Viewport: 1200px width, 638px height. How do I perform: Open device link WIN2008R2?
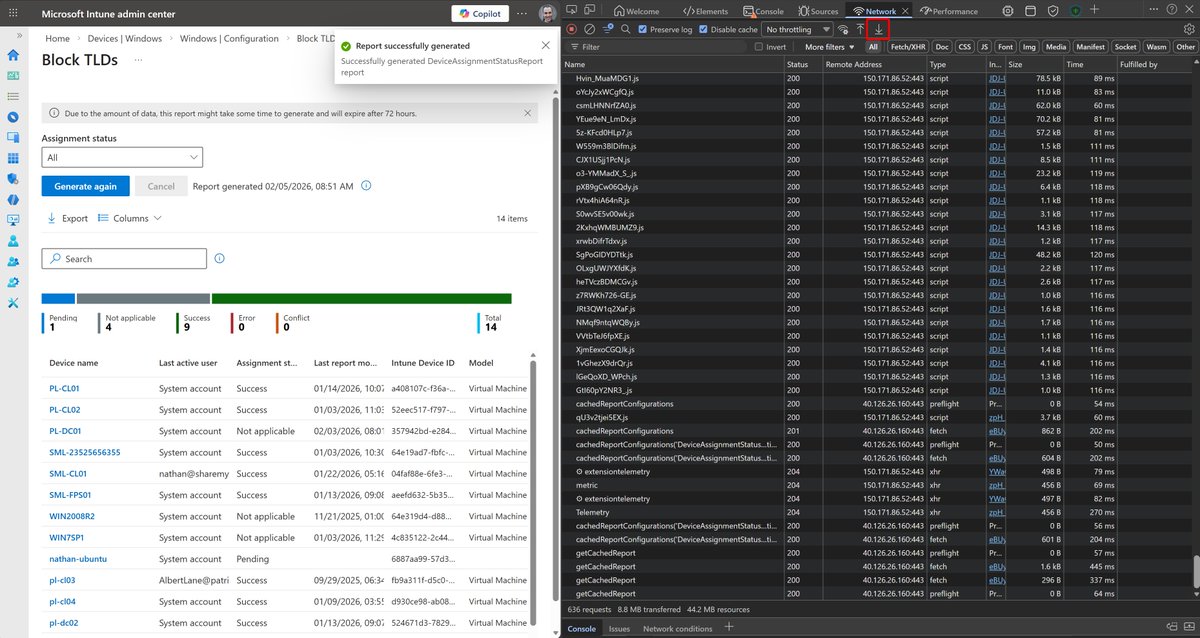pyautogui.click(x=72, y=516)
